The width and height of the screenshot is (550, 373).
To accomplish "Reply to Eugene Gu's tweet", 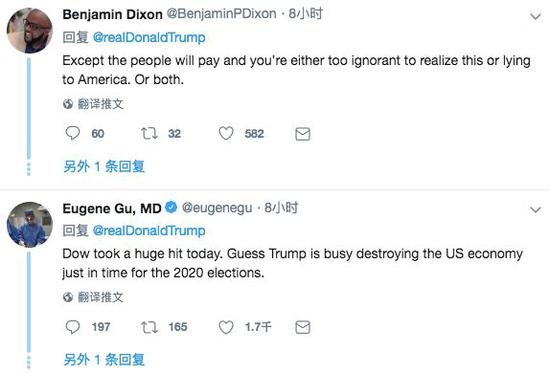I will pos(73,327).
